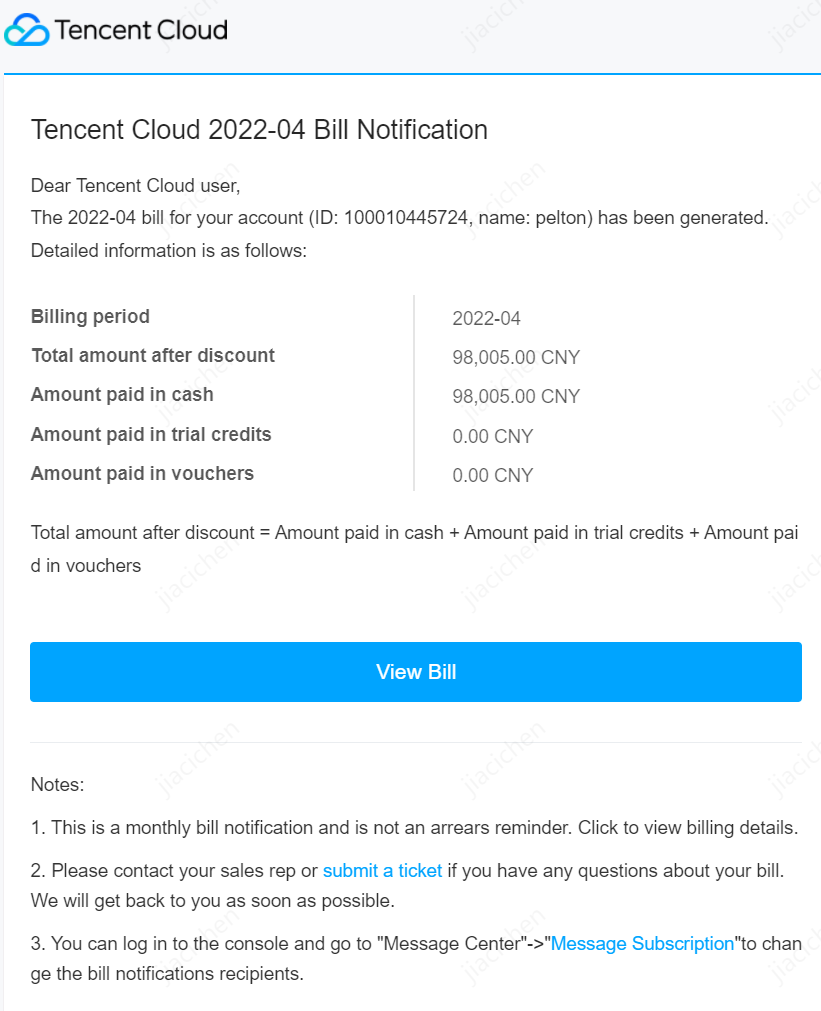
Task: Click the 2022-04 Bill Notification heading
Action: pyautogui.click(x=259, y=130)
